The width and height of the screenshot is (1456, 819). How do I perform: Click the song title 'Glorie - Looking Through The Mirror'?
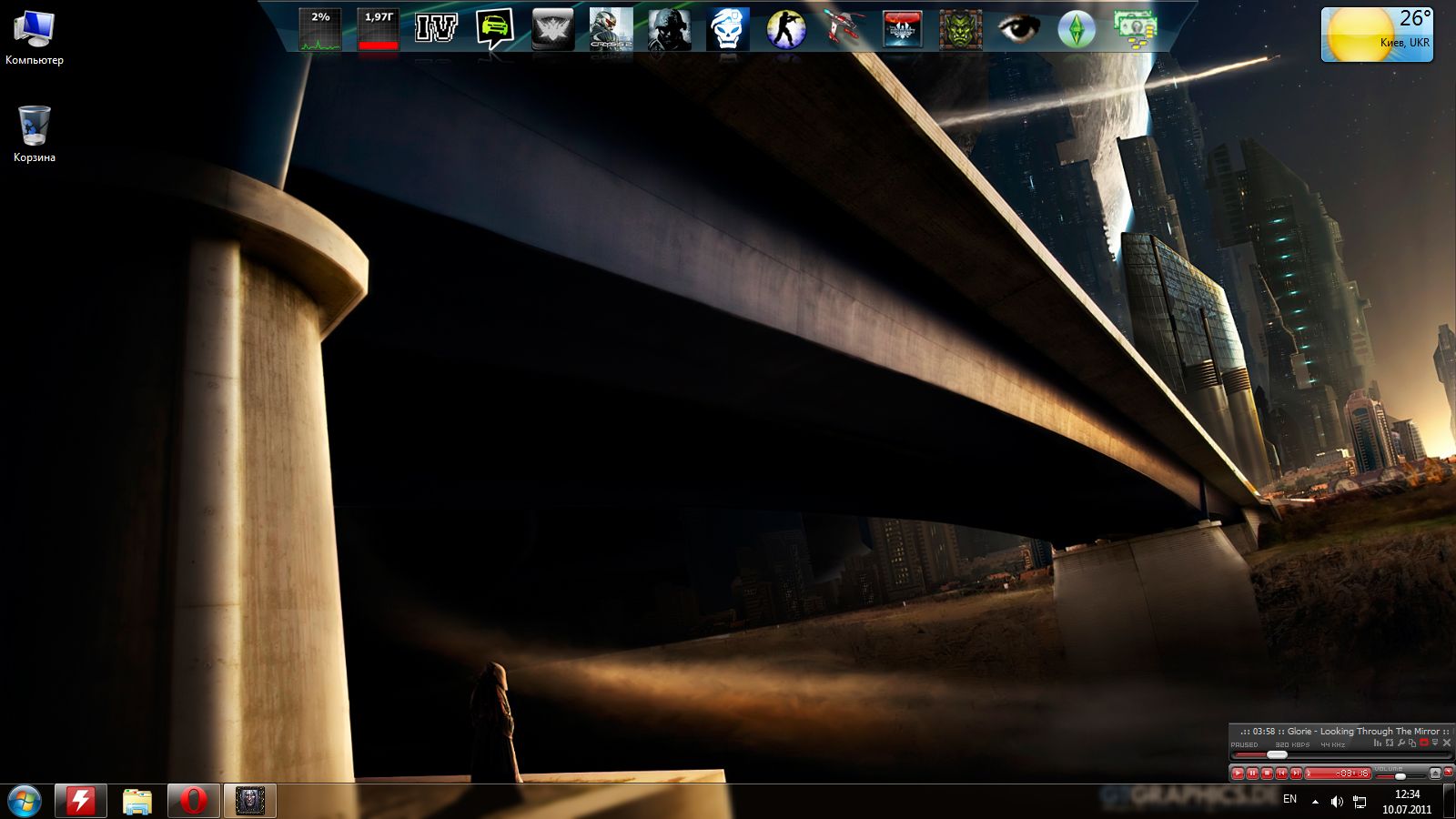click(1363, 731)
